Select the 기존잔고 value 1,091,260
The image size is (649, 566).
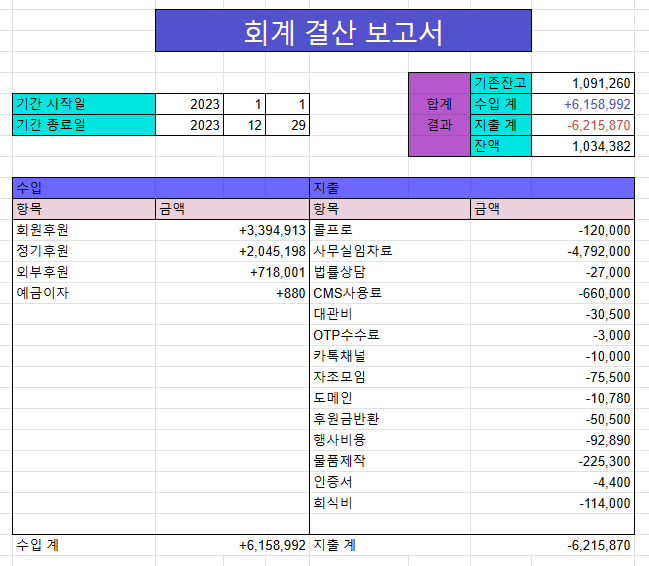[583, 83]
